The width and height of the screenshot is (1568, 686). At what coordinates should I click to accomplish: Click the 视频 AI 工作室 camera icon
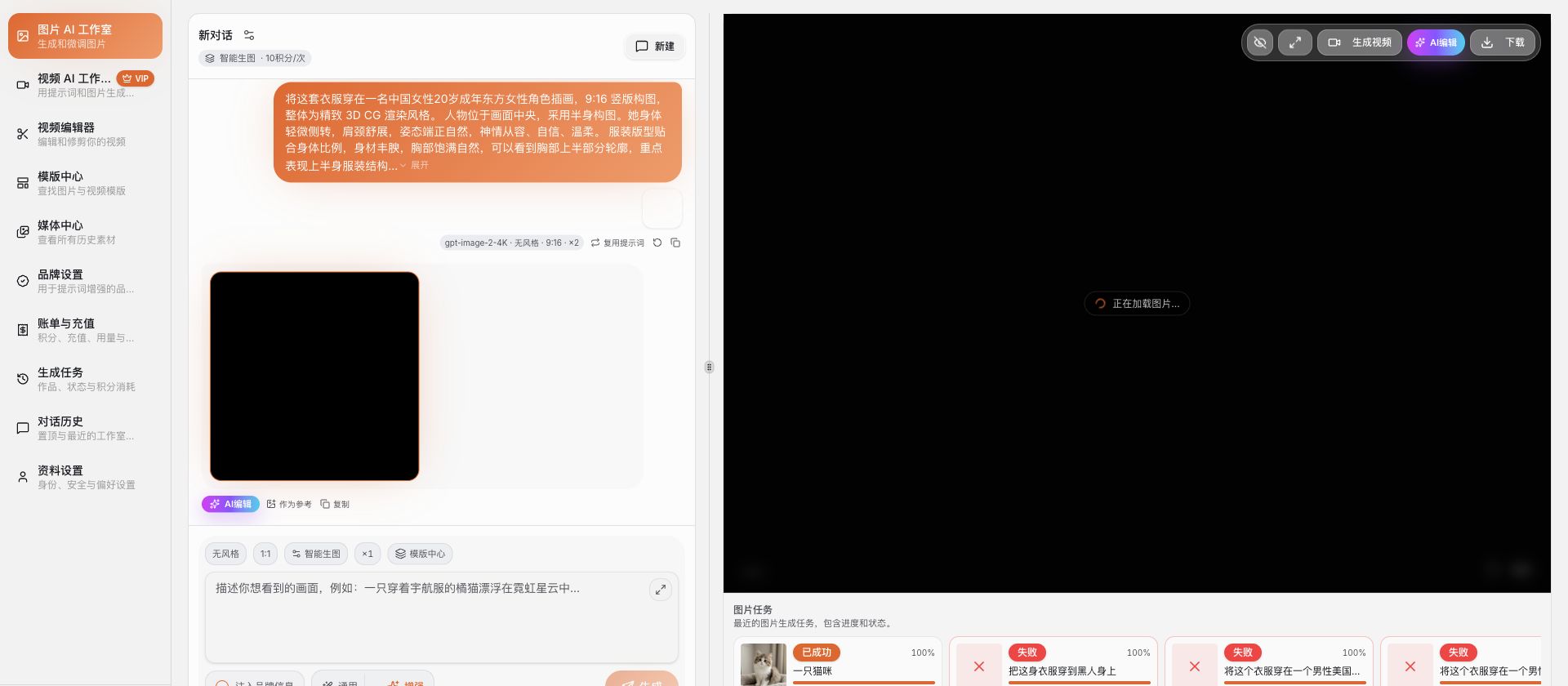(x=23, y=85)
